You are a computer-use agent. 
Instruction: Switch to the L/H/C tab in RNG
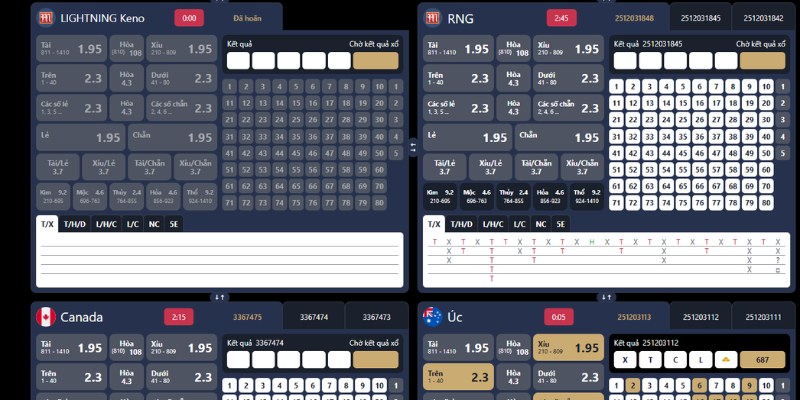pos(493,224)
